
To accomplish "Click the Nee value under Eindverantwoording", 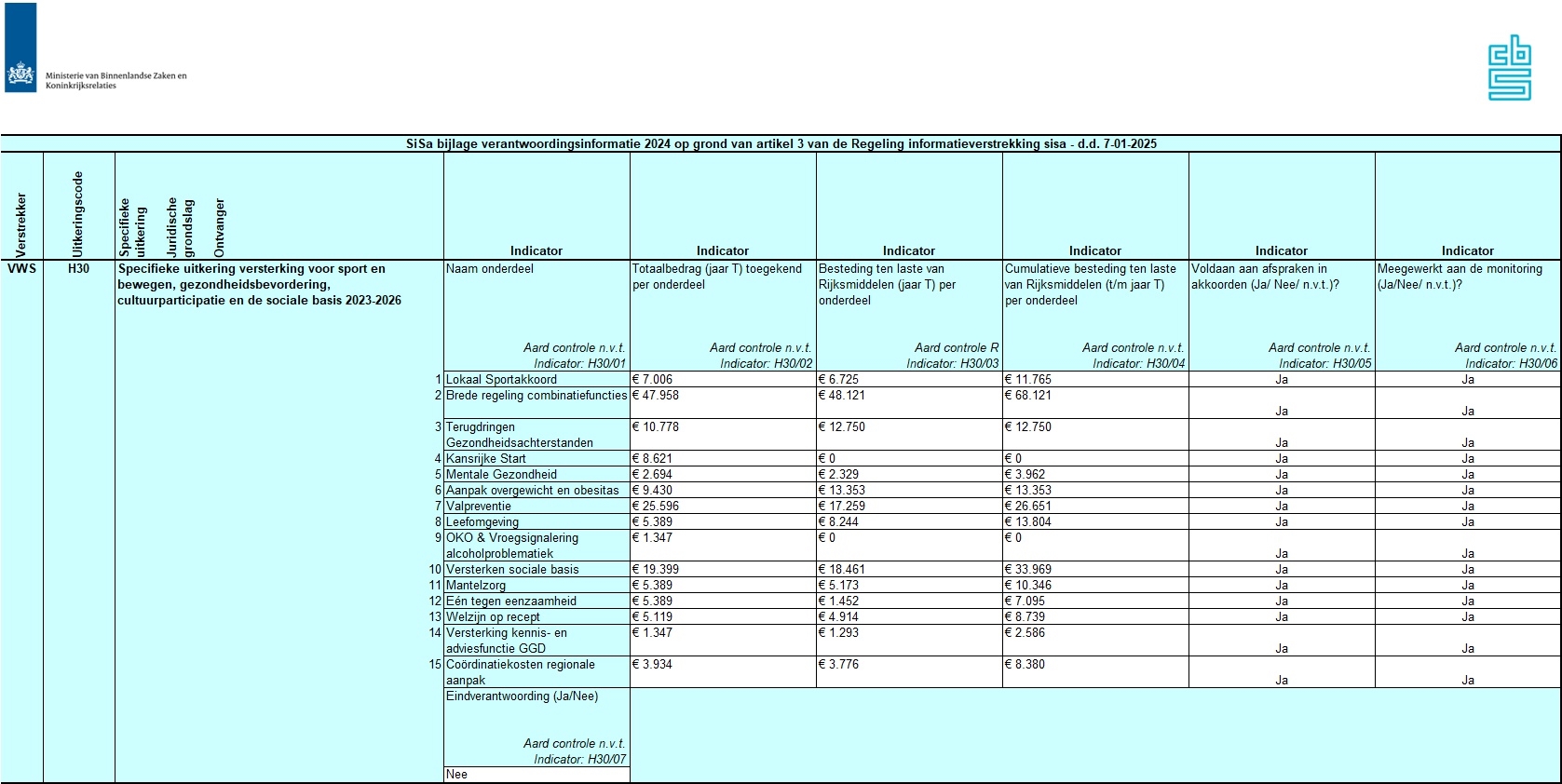I will click(536, 775).
